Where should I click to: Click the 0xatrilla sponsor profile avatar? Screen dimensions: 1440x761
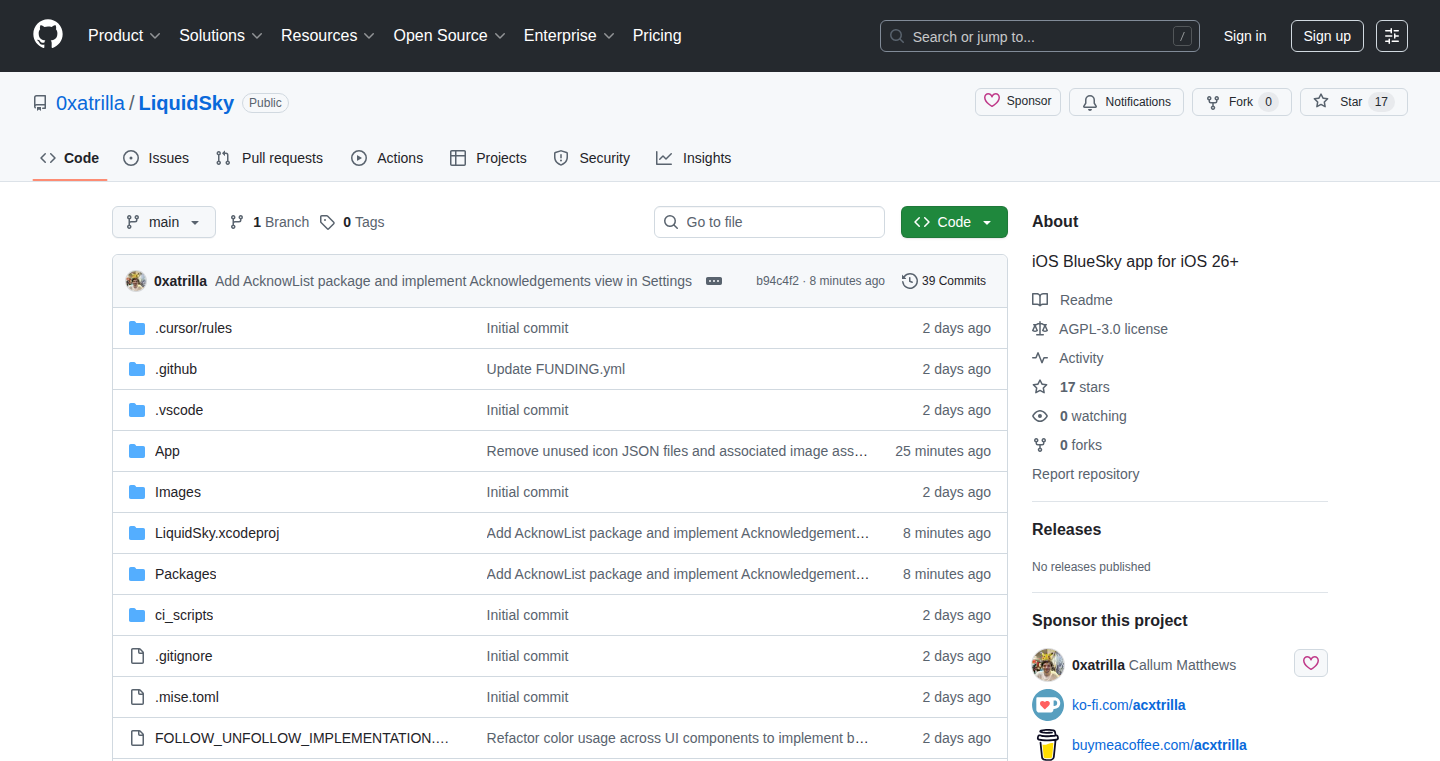1048,665
